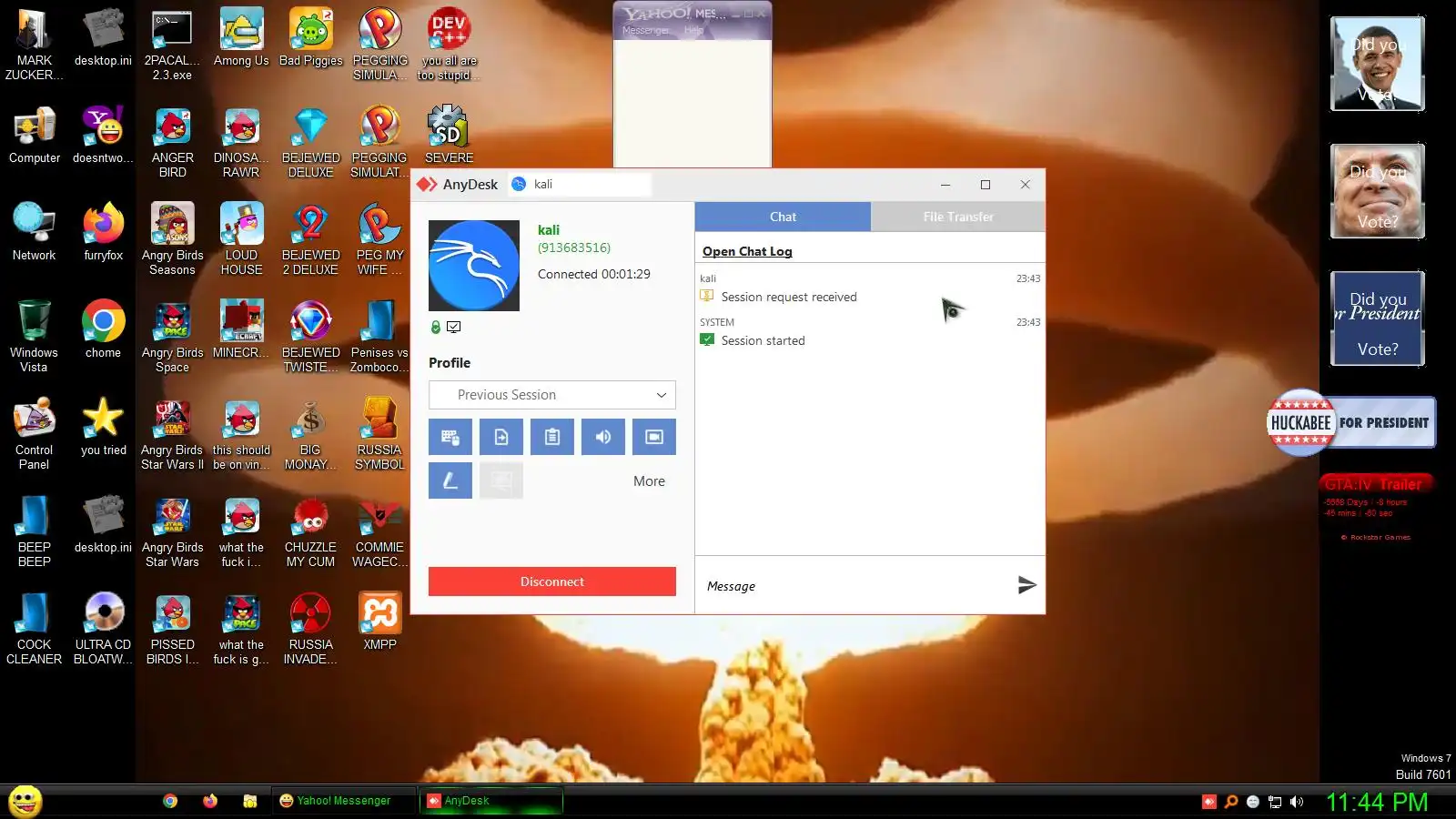Select the 2PACAL... 2.3.exe desktop icon
Screen dimensions: 1456x819
(x=172, y=44)
